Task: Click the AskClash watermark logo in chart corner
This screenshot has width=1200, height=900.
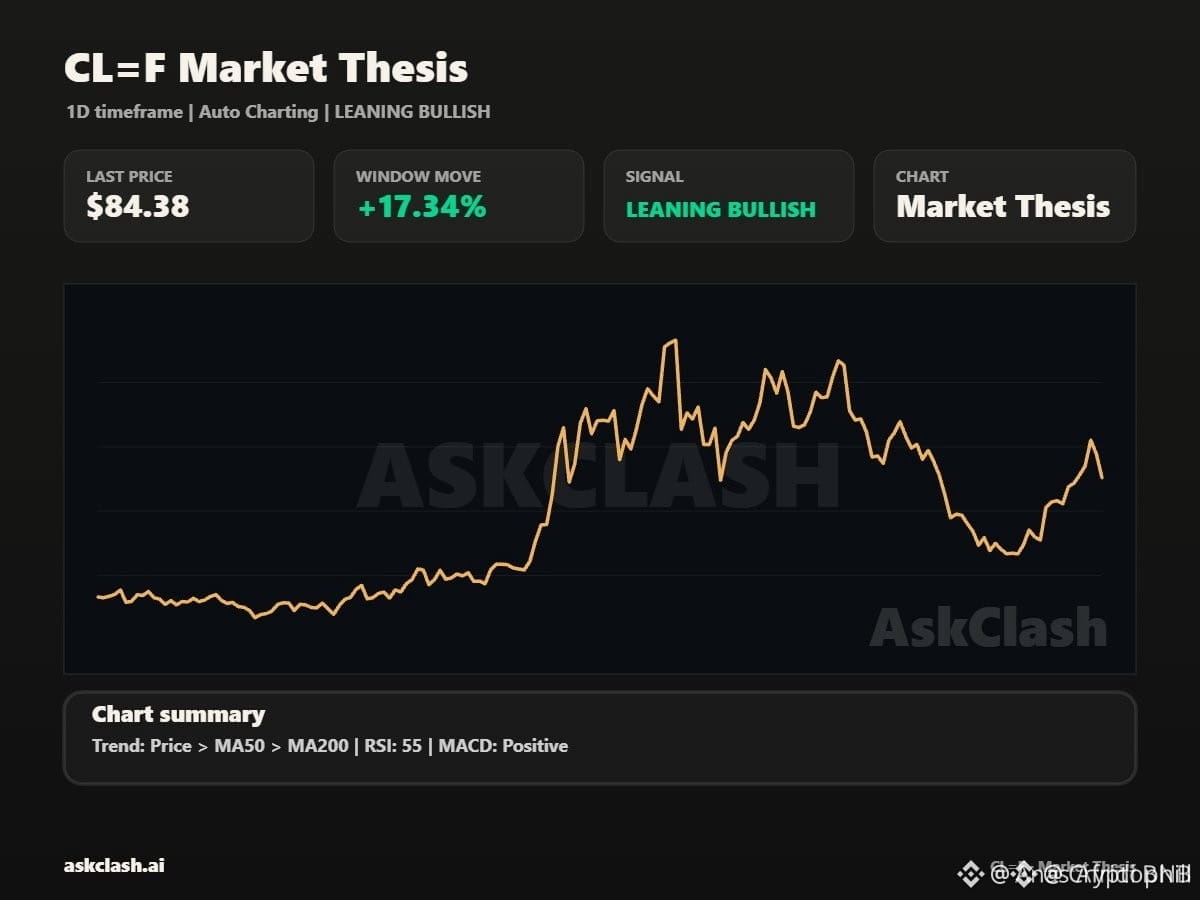Action: coord(988,627)
